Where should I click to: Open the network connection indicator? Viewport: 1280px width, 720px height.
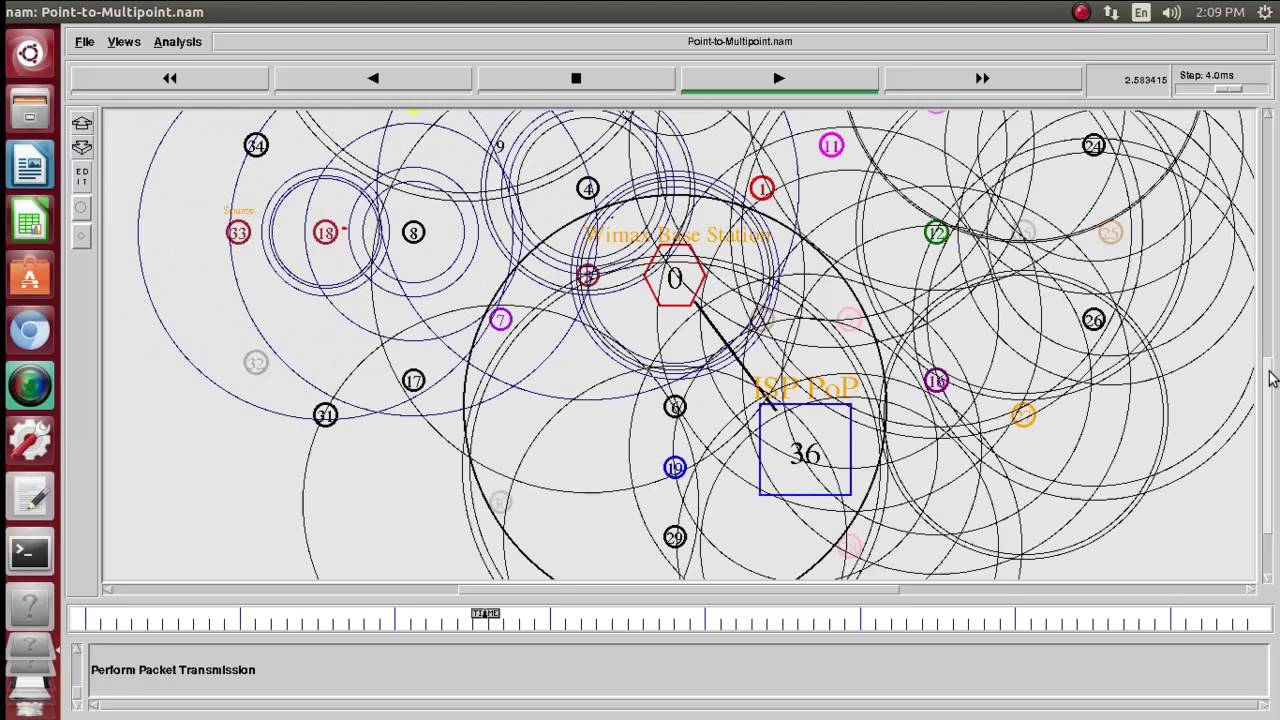pos(1111,12)
